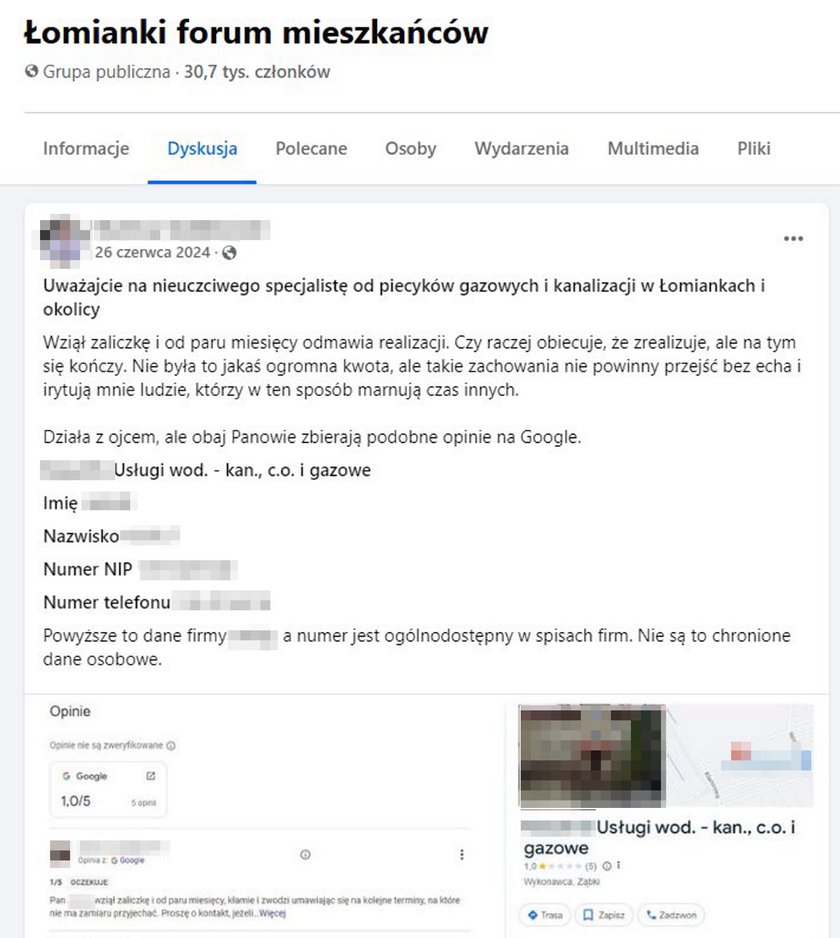Screen dimensions: 840x938
Task: Click the info icon beside the star rating
Action: coord(607,866)
